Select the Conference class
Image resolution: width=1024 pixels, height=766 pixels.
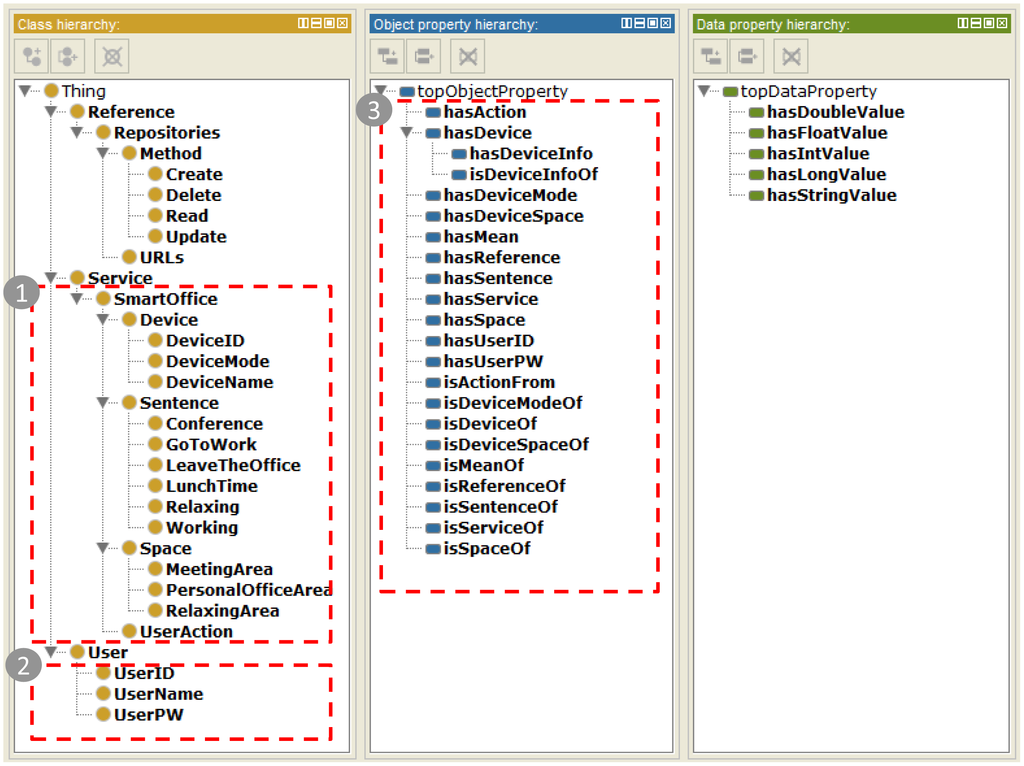pyautogui.click(x=213, y=424)
